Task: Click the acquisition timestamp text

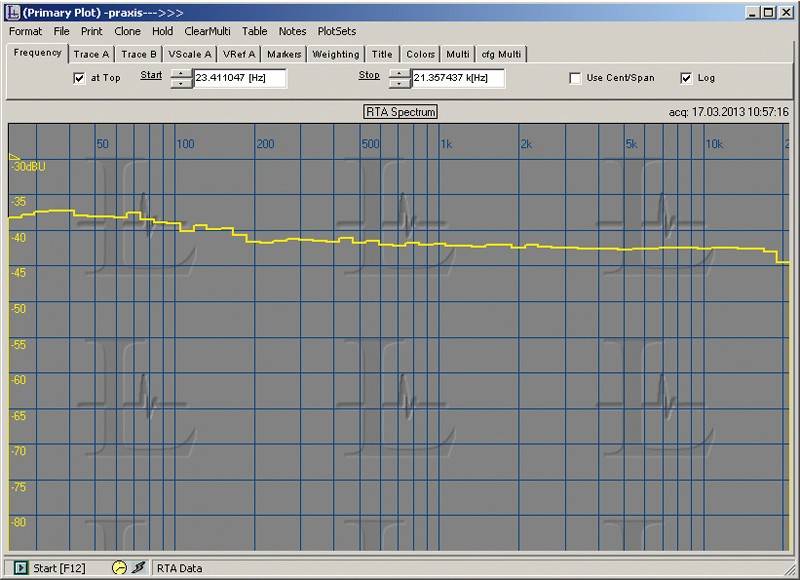Action: coord(729,112)
